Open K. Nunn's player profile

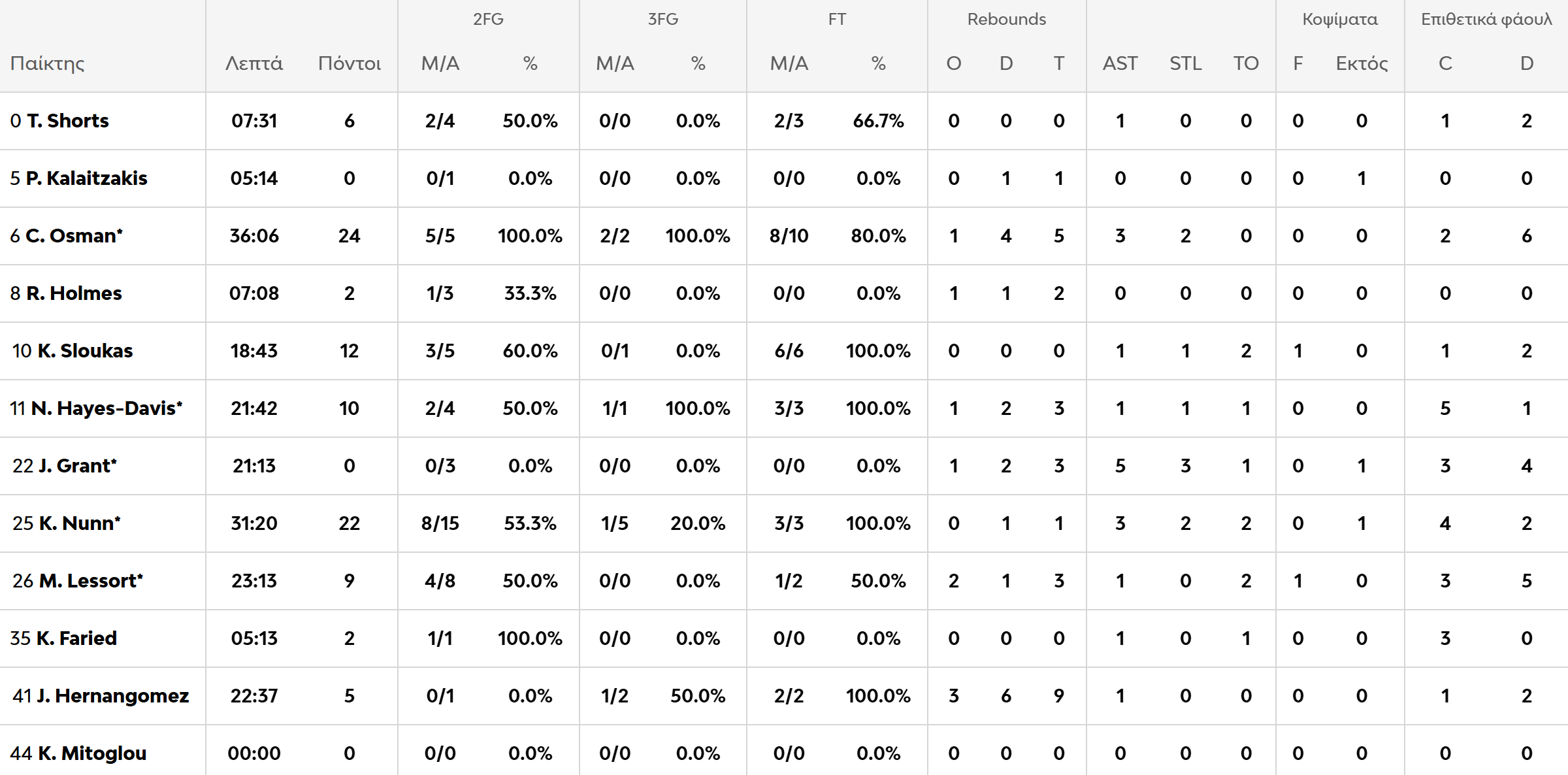pyautogui.click(x=79, y=523)
